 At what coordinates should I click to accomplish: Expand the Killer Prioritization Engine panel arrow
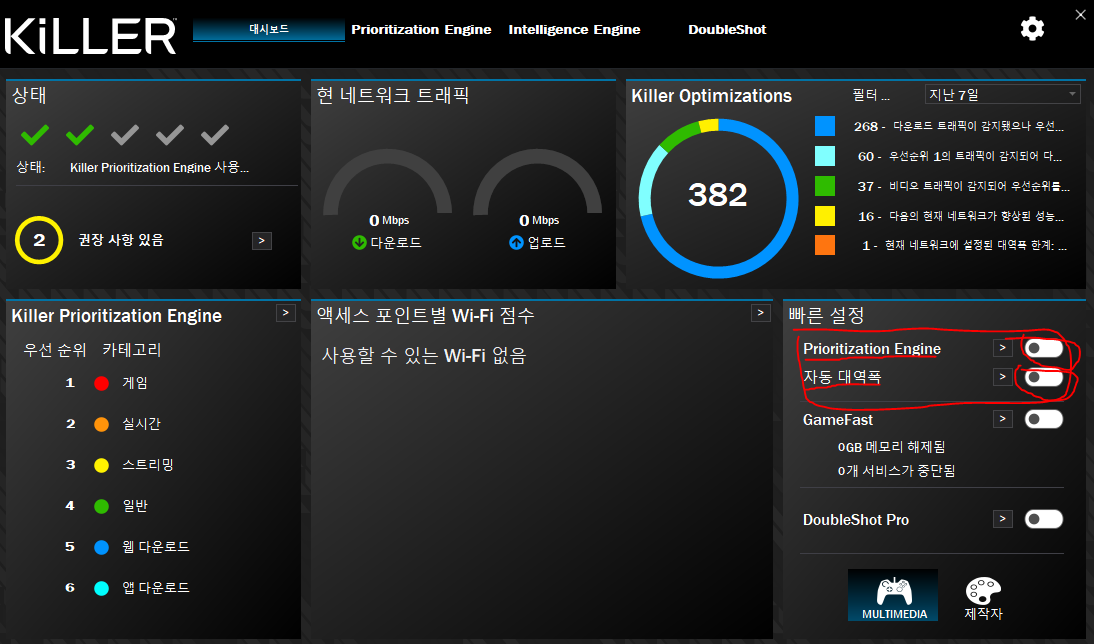(285, 313)
